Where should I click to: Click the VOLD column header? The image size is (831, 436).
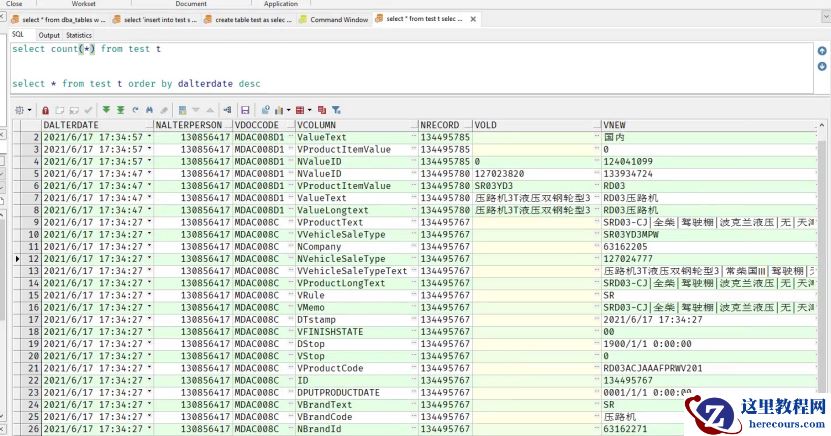pos(537,125)
